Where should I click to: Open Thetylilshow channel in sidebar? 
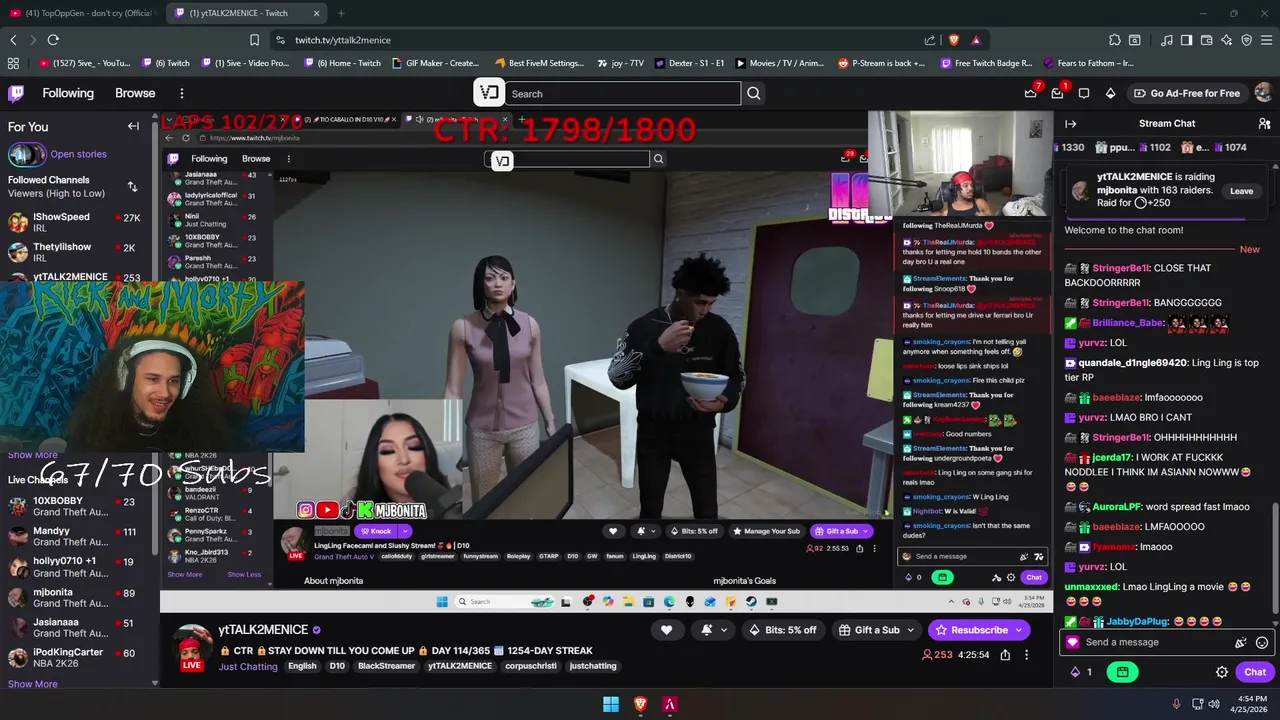(76, 252)
